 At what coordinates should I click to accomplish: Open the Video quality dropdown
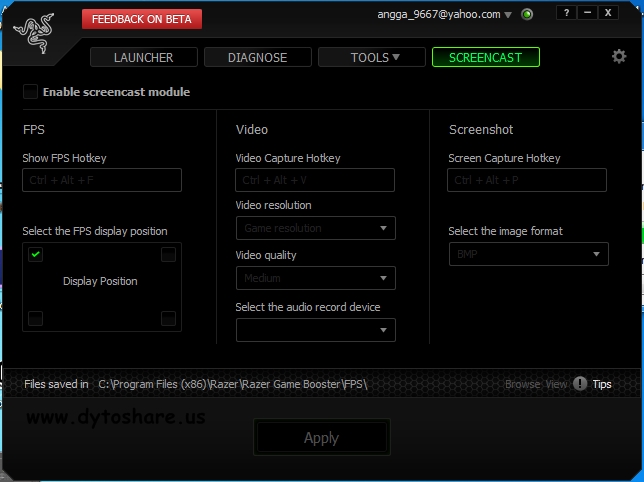coord(316,278)
